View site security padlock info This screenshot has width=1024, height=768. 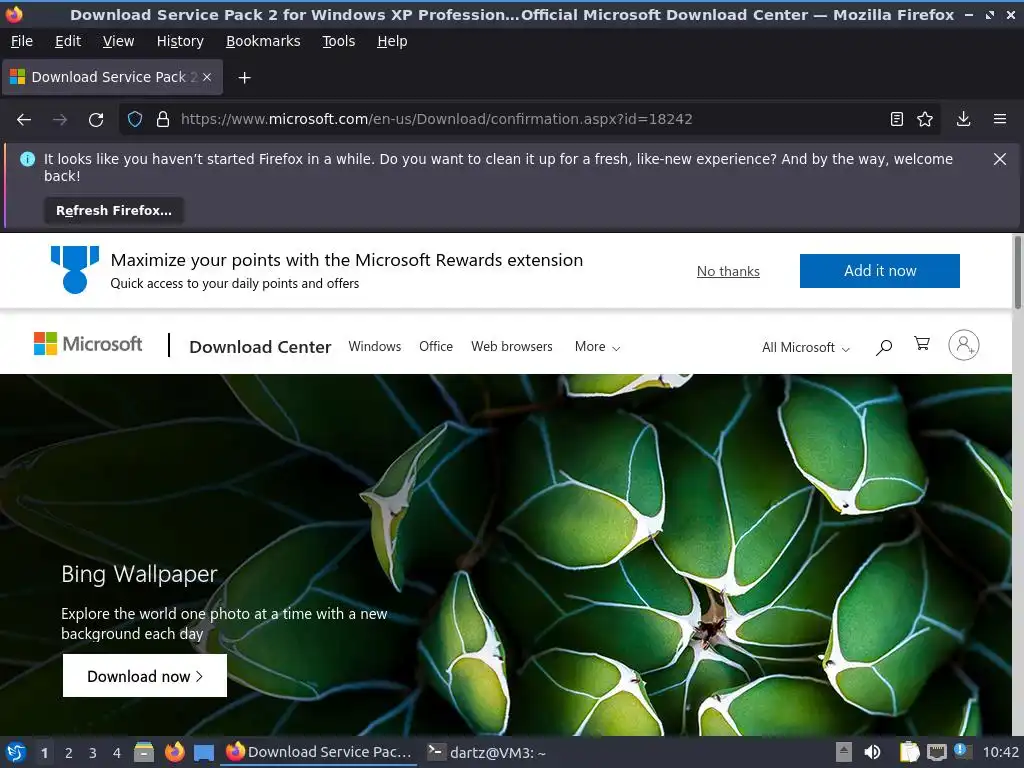tap(163, 119)
